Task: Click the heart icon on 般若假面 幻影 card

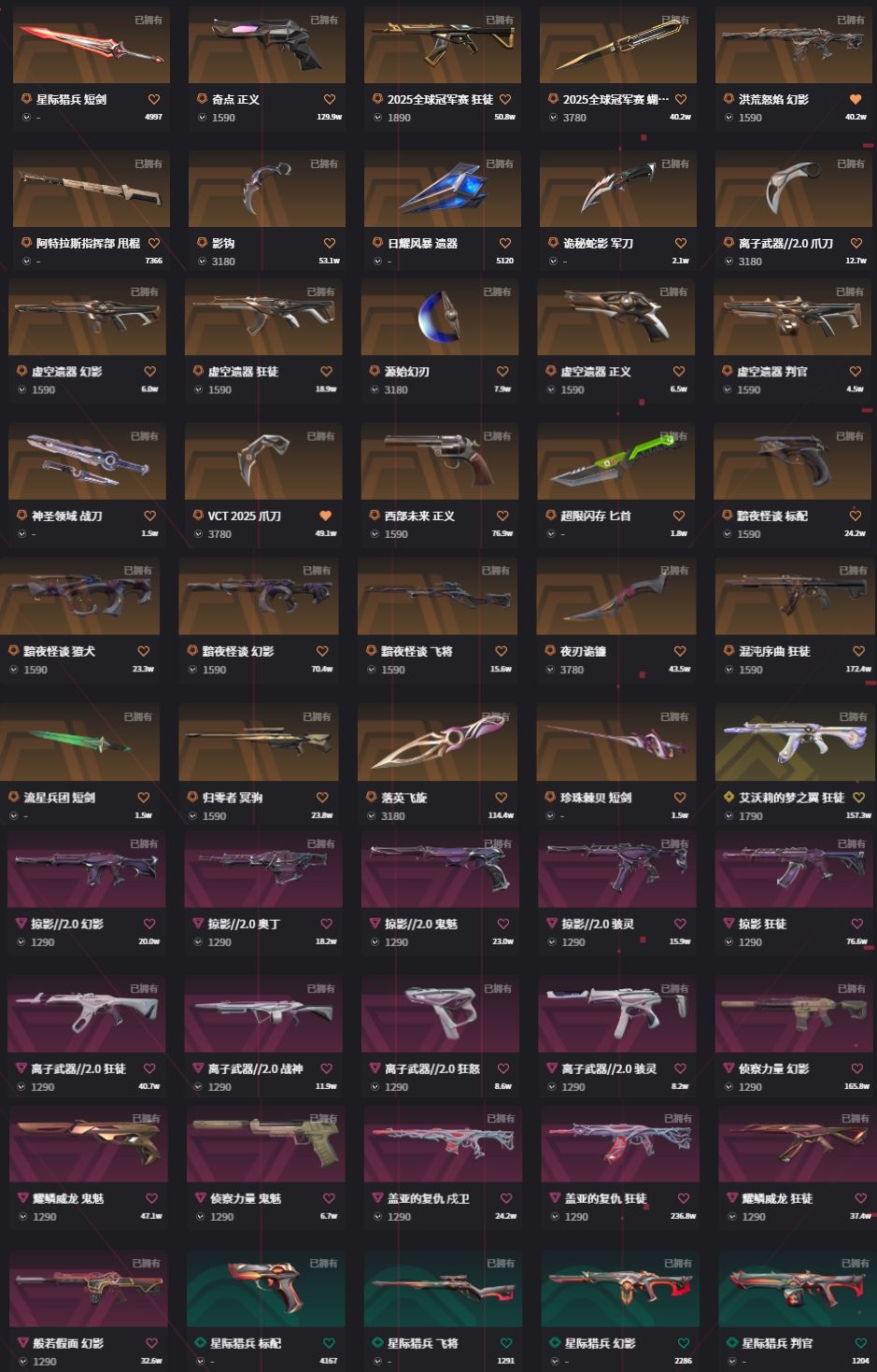Action: (151, 1343)
